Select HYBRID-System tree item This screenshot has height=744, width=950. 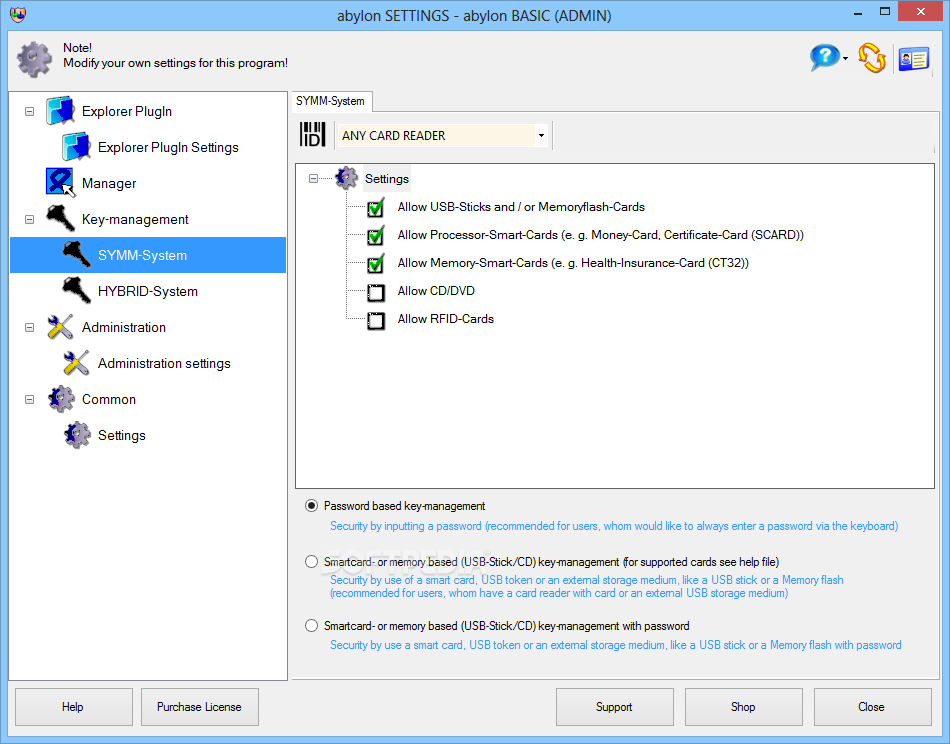click(148, 291)
